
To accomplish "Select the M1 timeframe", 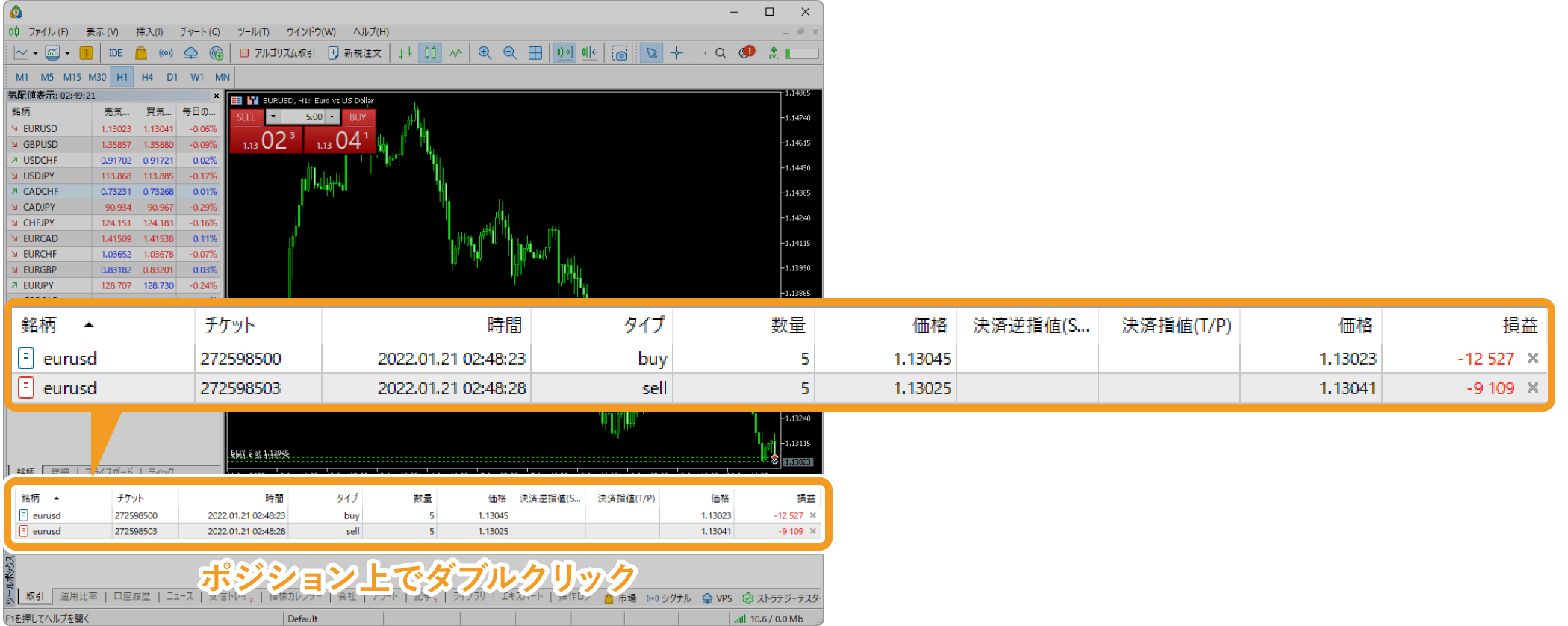I will pyautogui.click(x=22, y=77).
